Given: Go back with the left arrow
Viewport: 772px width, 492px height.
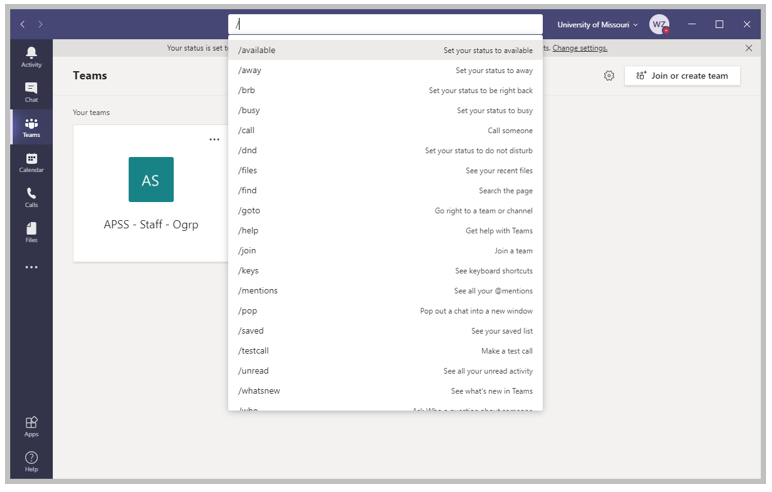Looking at the screenshot, I should (x=23, y=24).
